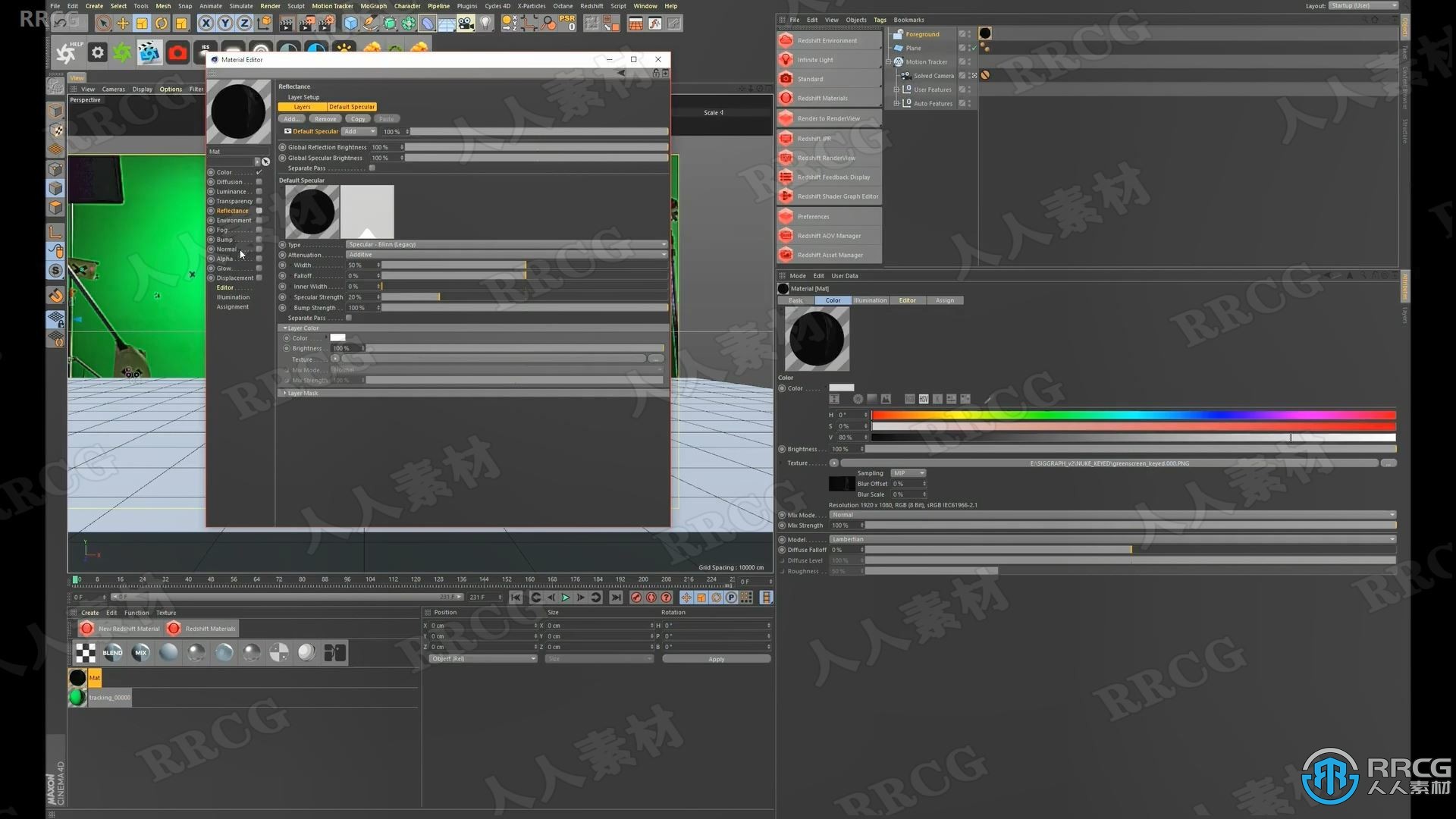Open Type dropdown Specular - Blinn (Legacy)
Image resolution: width=1456 pixels, height=819 pixels.
coord(507,244)
